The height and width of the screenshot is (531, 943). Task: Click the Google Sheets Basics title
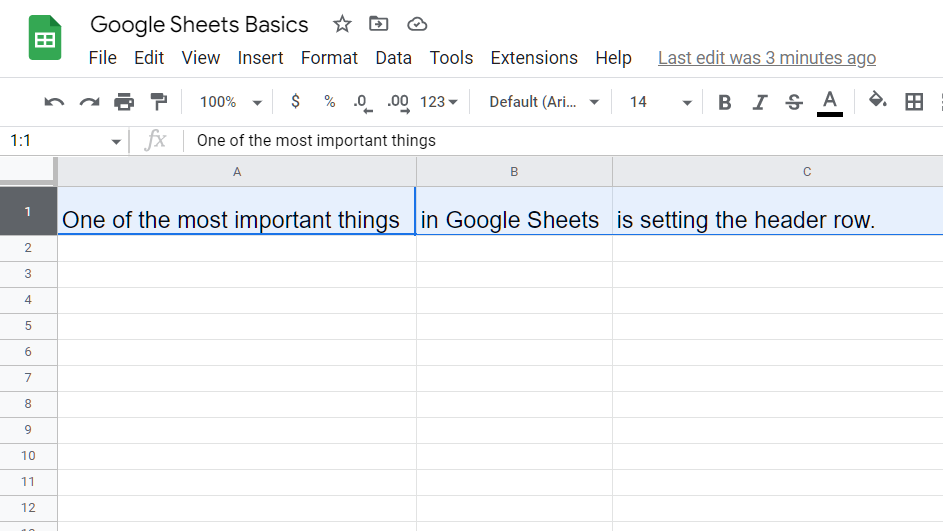pyautogui.click(x=199, y=25)
